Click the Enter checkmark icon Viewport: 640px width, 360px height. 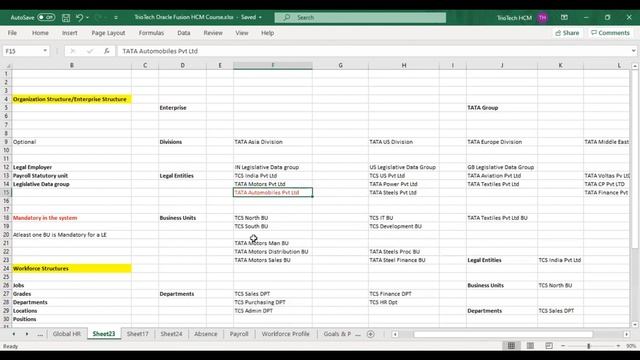coord(90,51)
